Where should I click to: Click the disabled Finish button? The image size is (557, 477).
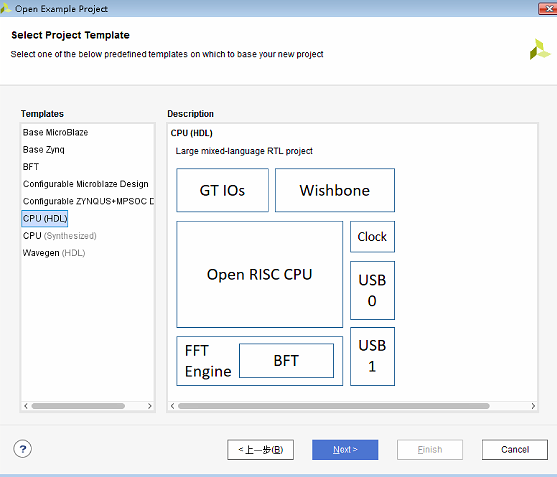pyautogui.click(x=430, y=450)
